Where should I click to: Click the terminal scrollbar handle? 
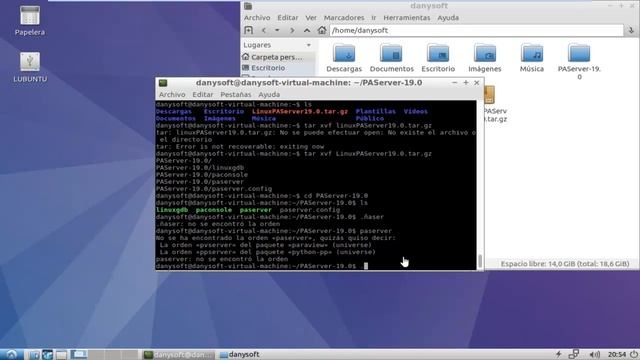[480, 261]
